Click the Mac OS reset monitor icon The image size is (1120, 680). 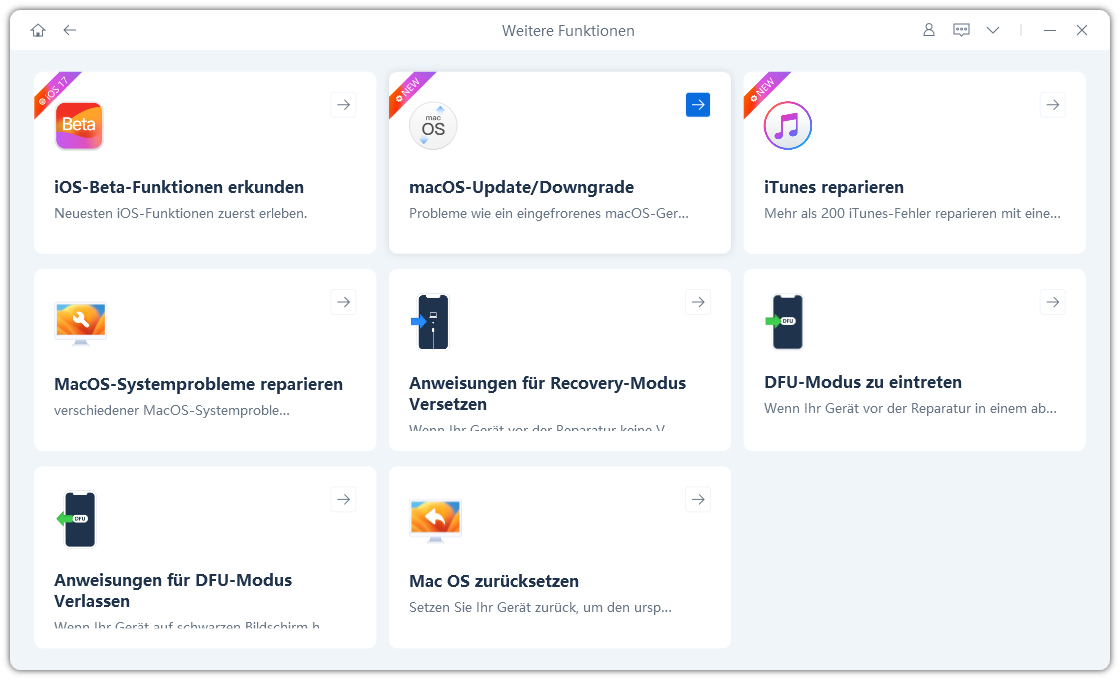pos(435,520)
